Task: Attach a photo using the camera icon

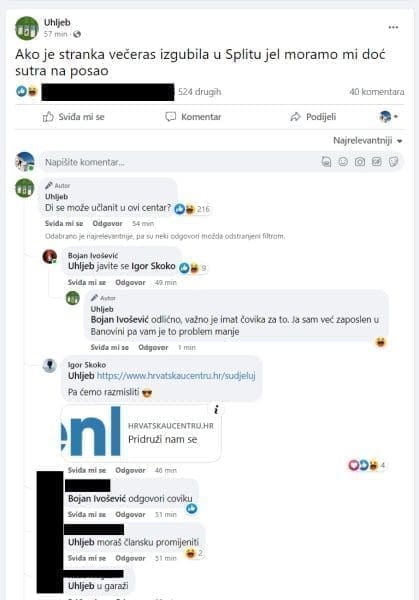Action: click(360, 162)
